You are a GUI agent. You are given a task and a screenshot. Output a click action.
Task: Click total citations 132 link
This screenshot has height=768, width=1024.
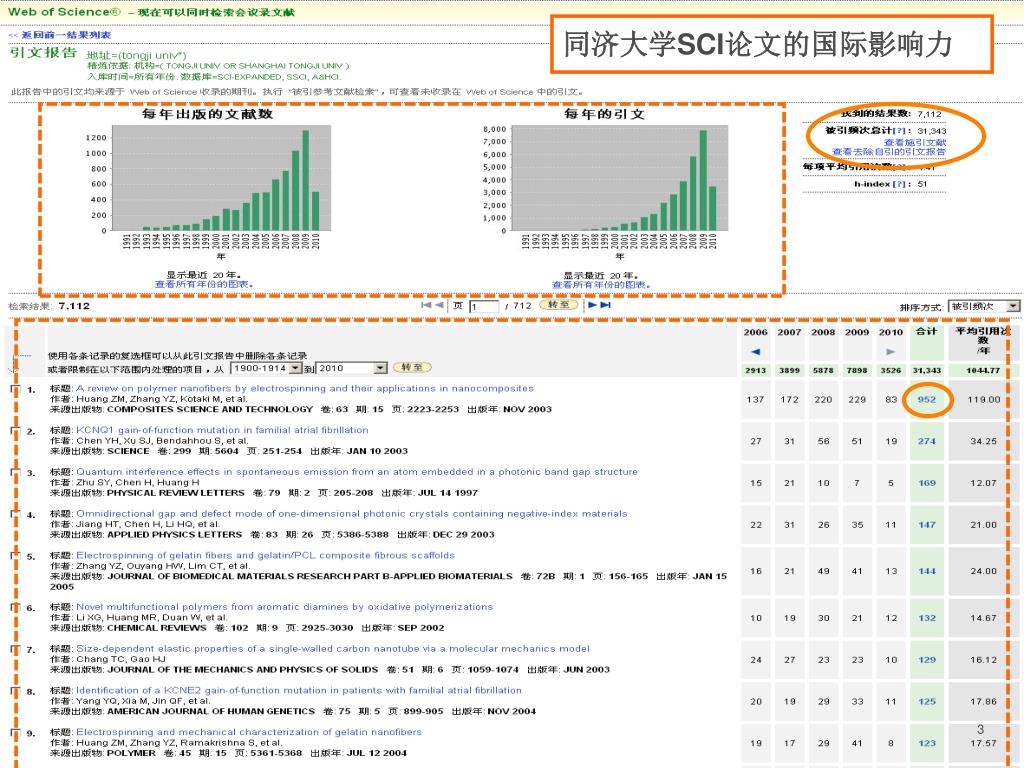pos(927,618)
